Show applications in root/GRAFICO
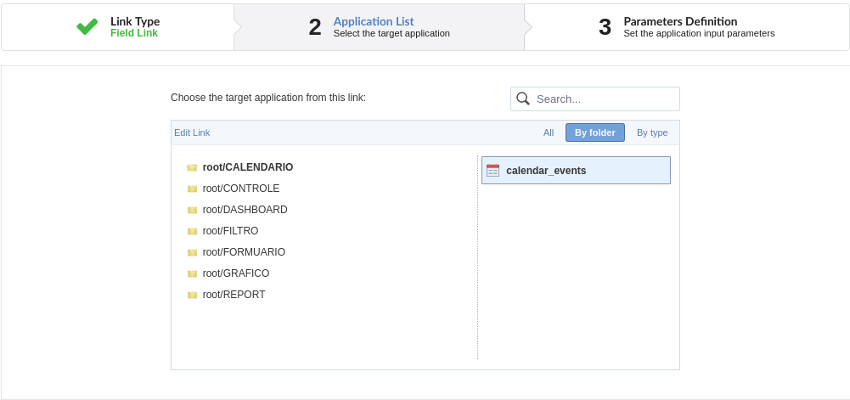 pos(236,273)
